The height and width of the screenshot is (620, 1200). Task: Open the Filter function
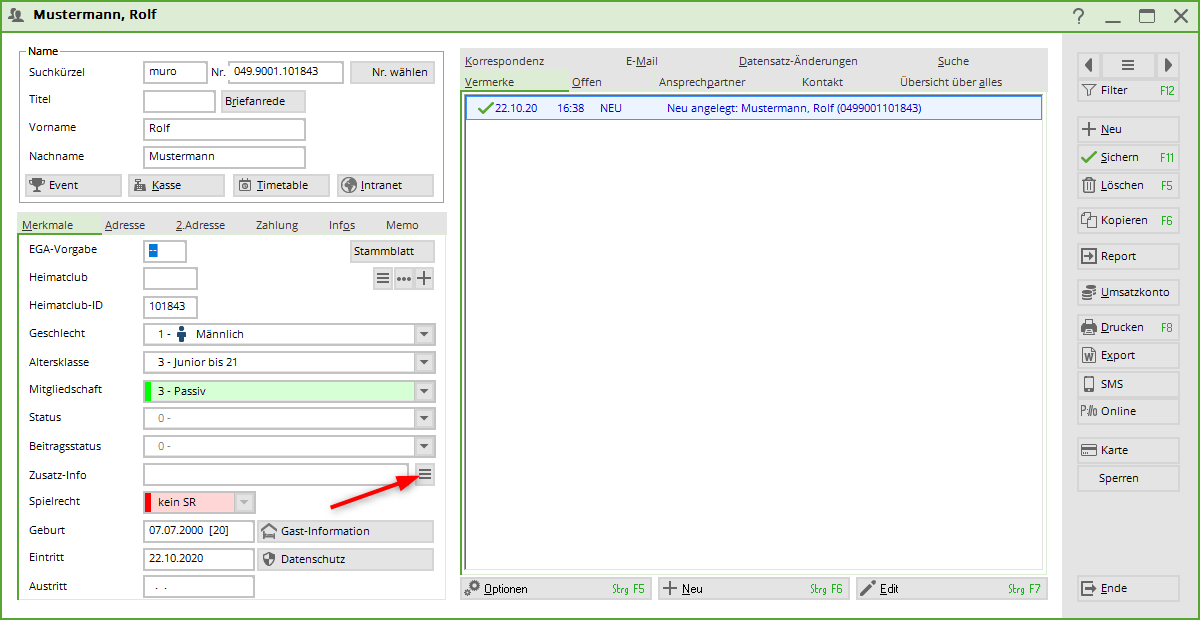tap(1127, 90)
